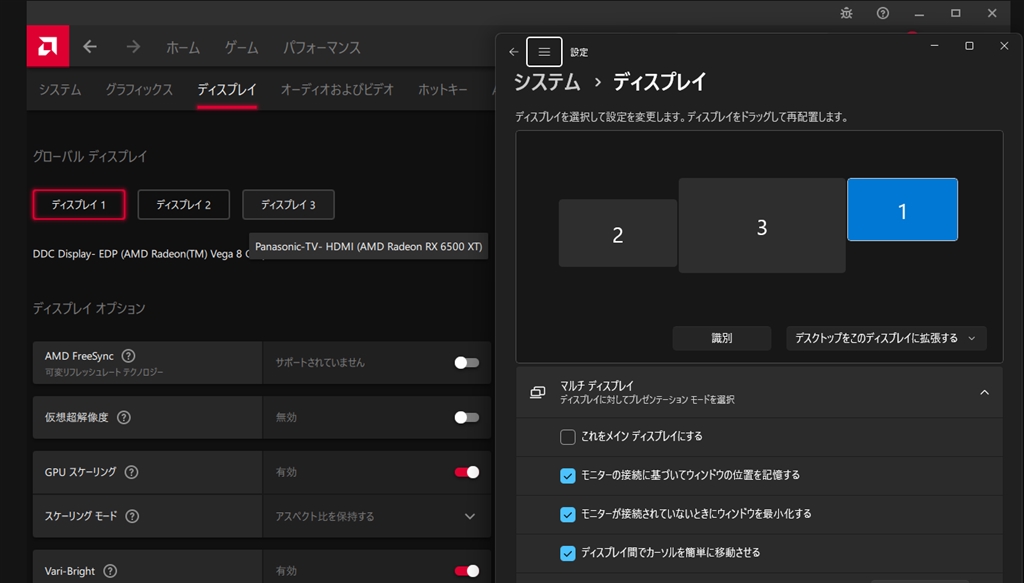Toggle the 仮想超解像度 switch
1024x583 pixels.
coord(466,417)
